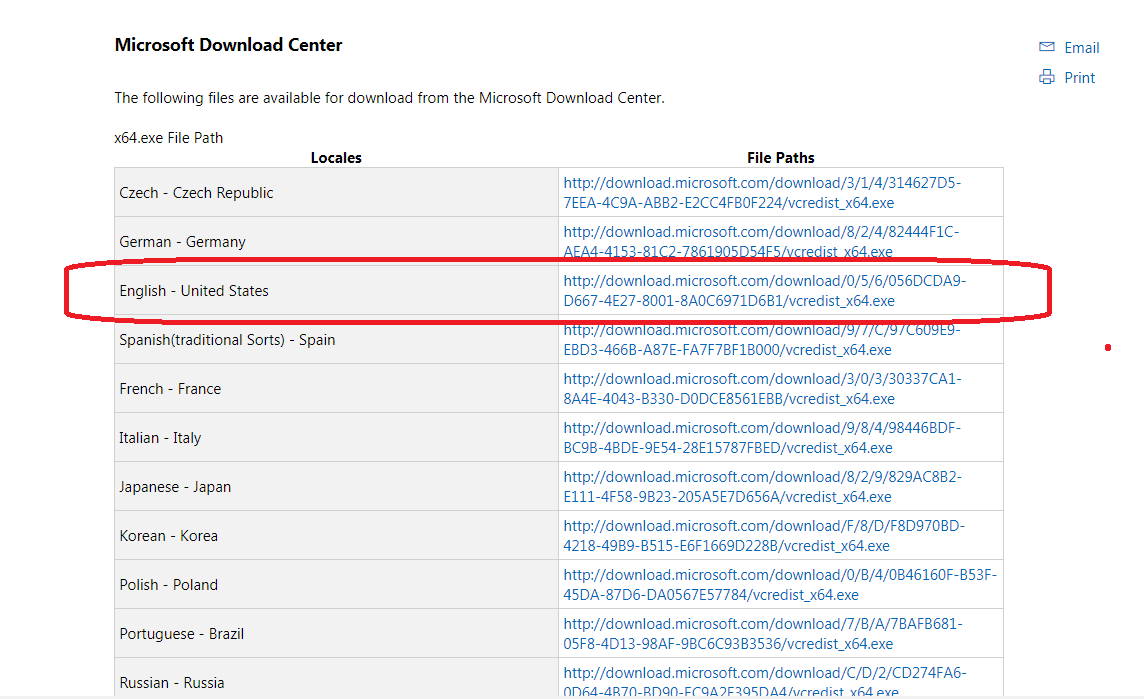Open the Czech Republic vcredist_x64.exe download link

762,193
